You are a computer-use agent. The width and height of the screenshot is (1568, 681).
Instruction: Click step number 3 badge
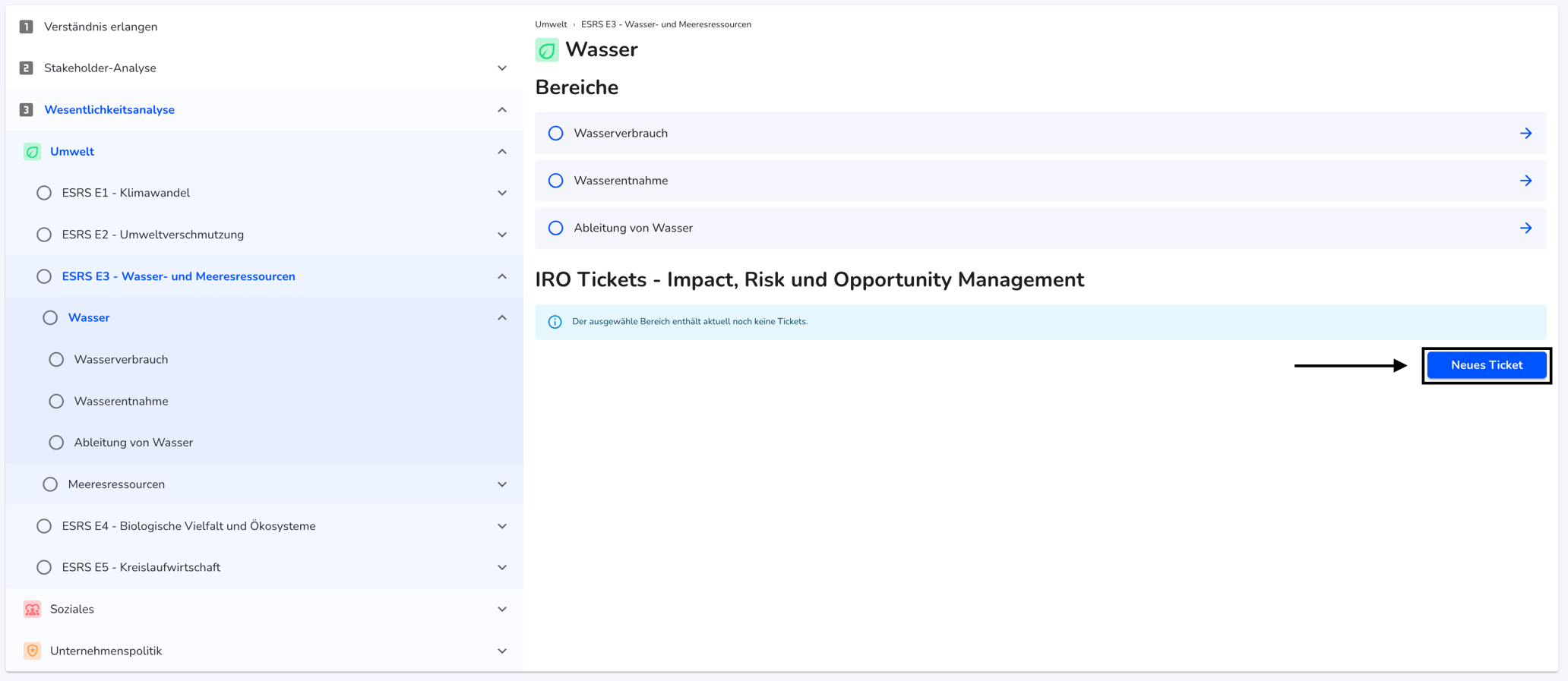(26, 110)
